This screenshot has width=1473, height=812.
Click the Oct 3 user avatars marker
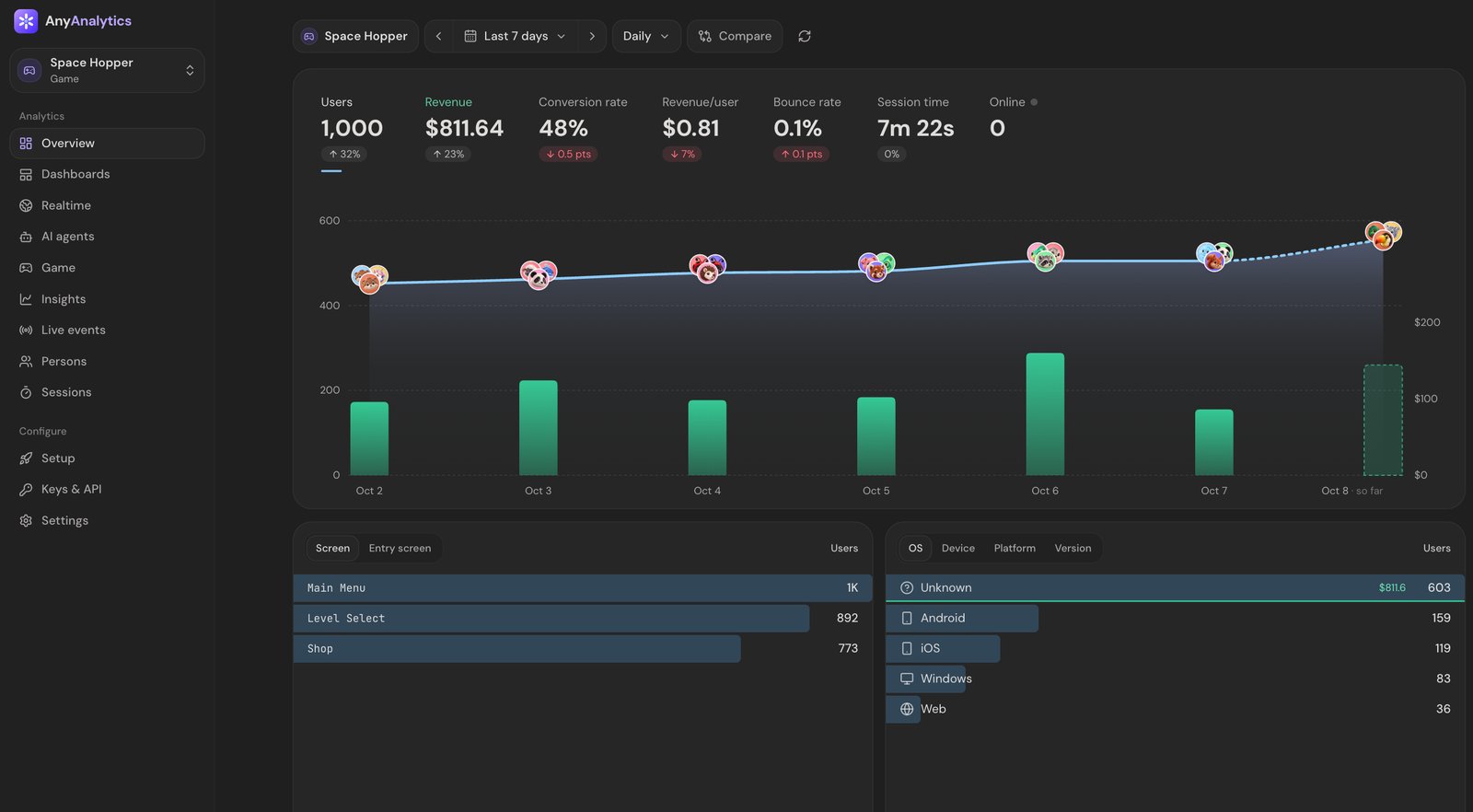(539, 273)
